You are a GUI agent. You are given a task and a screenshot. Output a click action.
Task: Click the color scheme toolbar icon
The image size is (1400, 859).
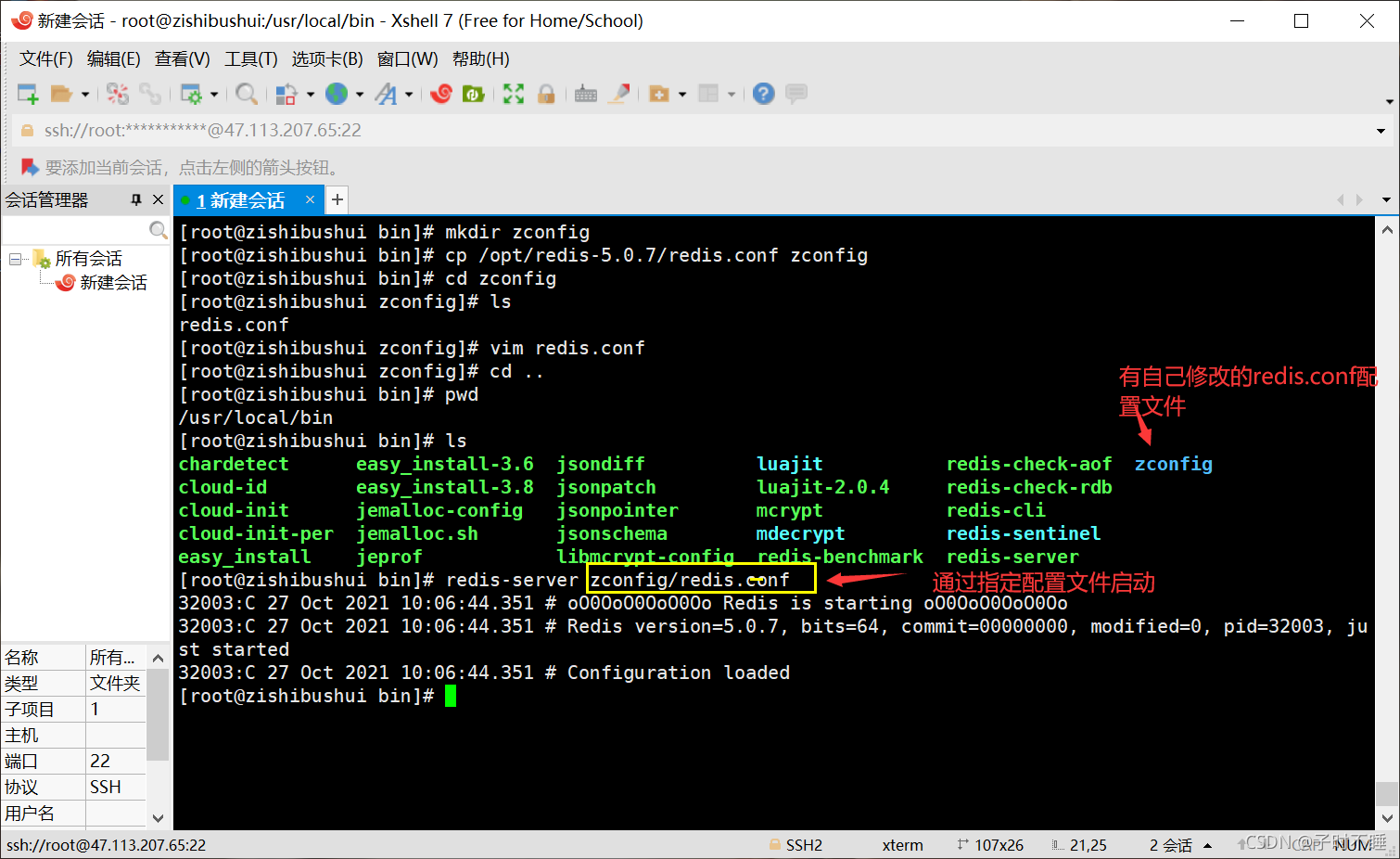tap(286, 94)
